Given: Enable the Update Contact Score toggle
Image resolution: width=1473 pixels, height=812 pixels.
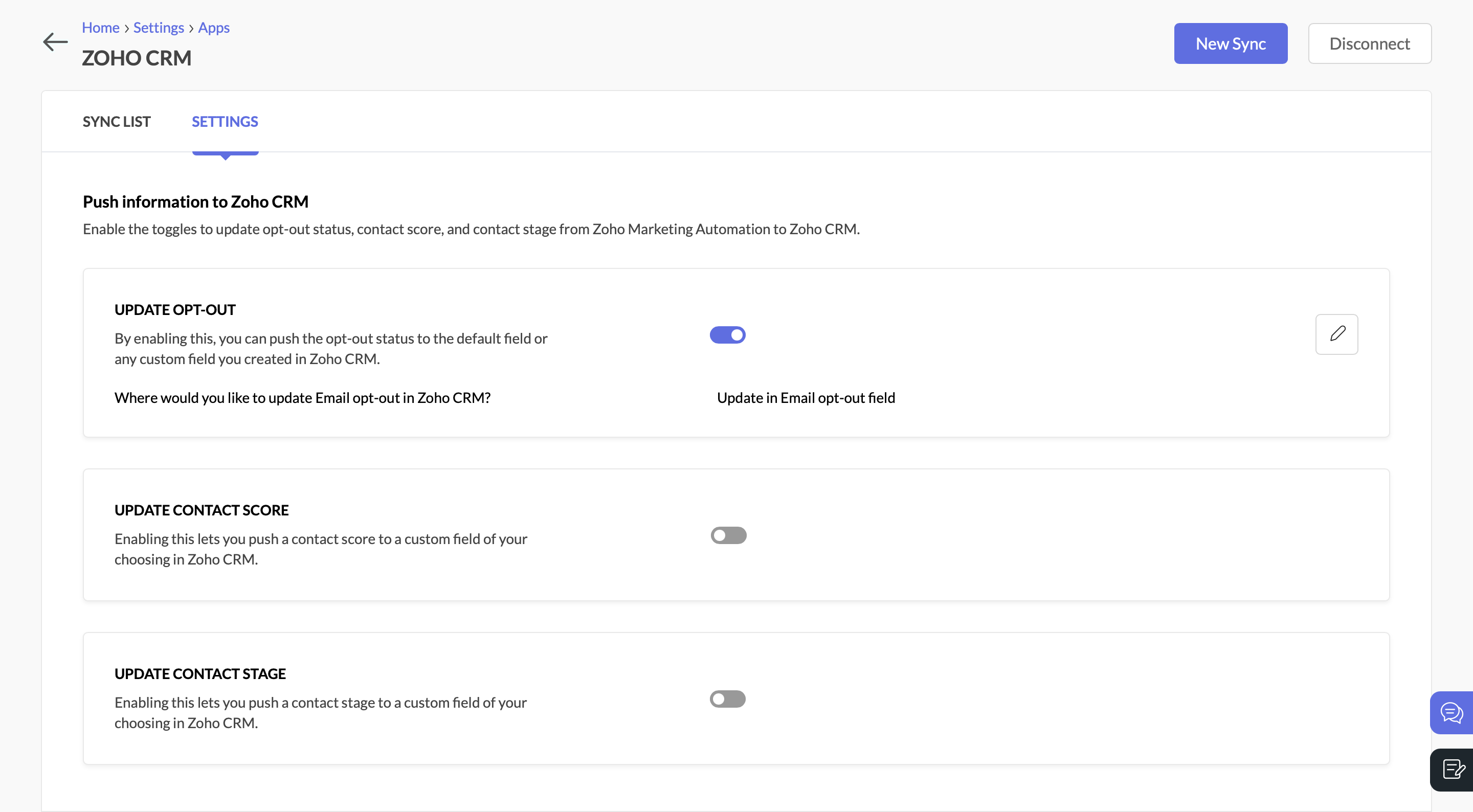Looking at the screenshot, I should 728,535.
